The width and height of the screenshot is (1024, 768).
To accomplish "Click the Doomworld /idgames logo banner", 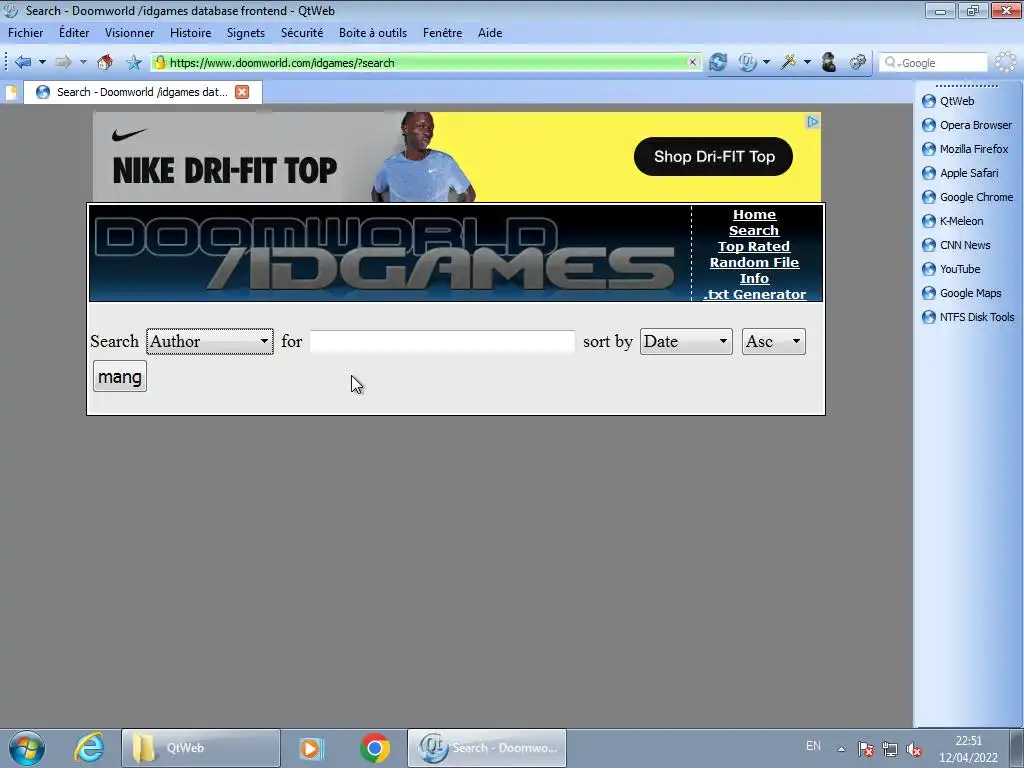I will [x=390, y=253].
